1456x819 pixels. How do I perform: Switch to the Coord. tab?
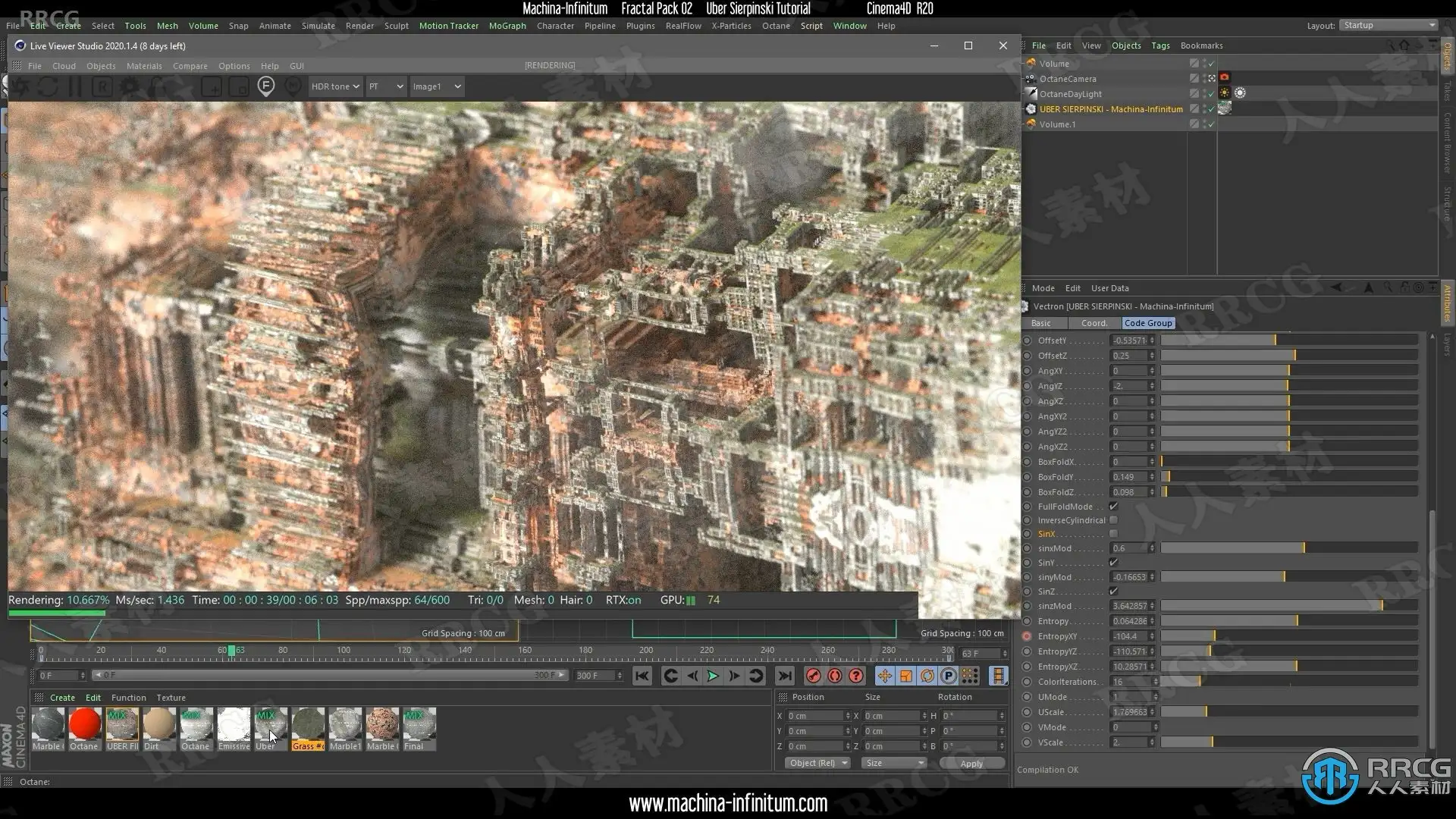coord(1094,323)
